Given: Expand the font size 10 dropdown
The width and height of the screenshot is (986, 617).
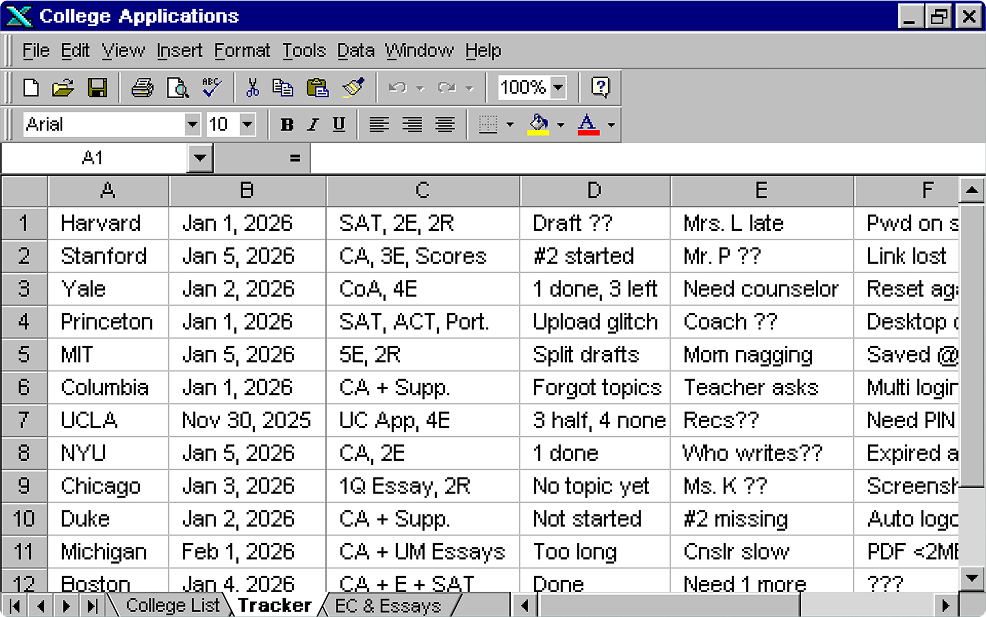Looking at the screenshot, I should tap(247, 125).
